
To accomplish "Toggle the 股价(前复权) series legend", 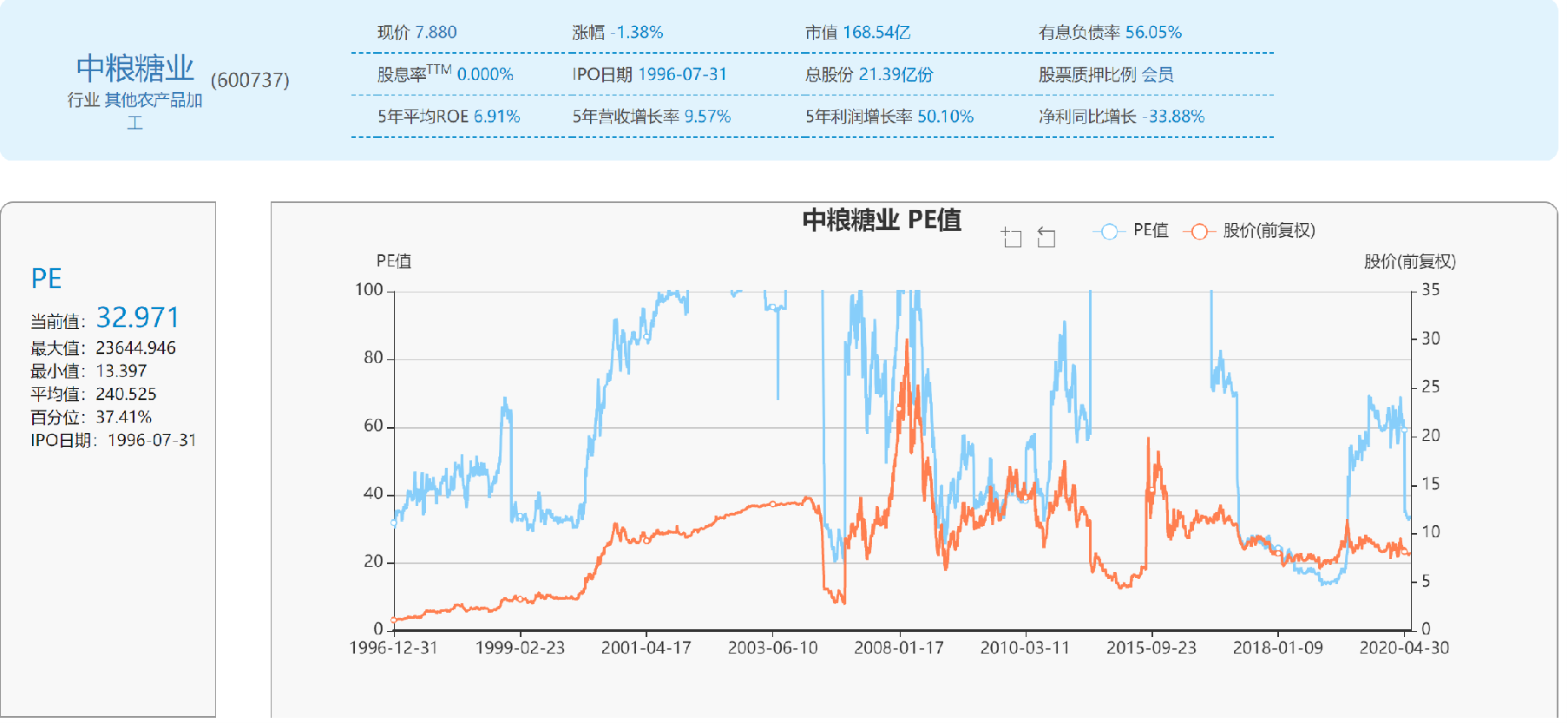I will tap(1250, 231).
